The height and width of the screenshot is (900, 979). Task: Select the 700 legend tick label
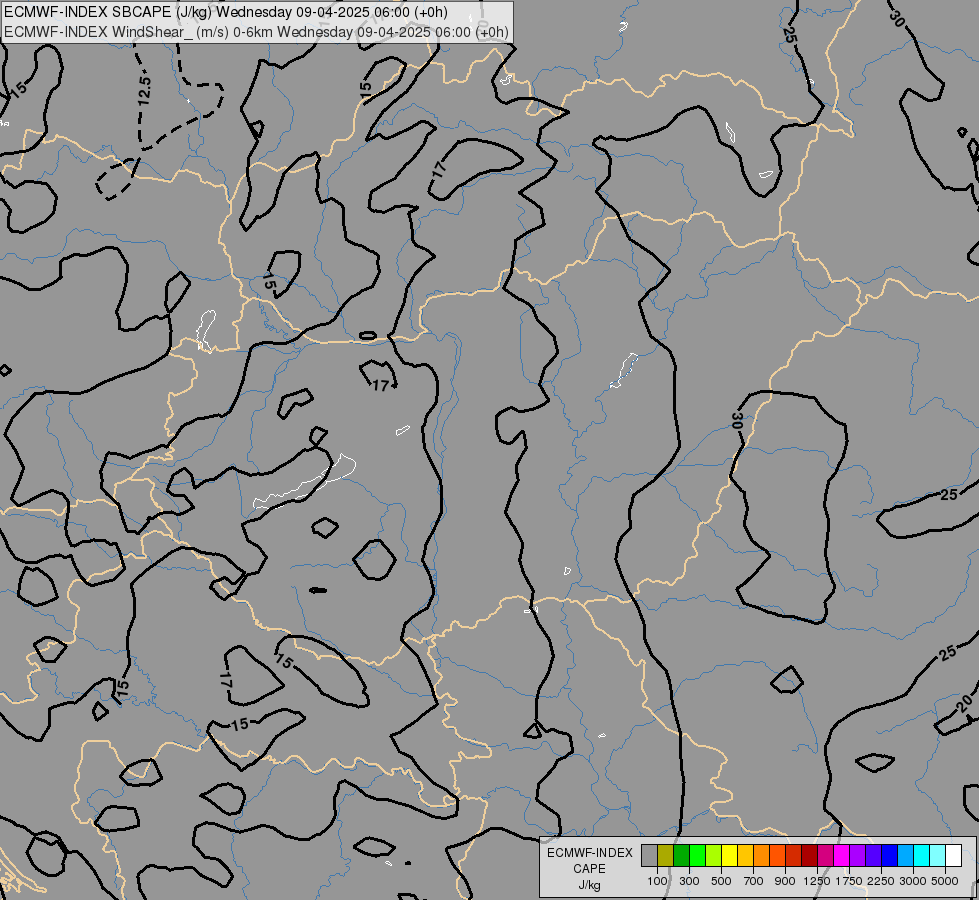(x=754, y=881)
